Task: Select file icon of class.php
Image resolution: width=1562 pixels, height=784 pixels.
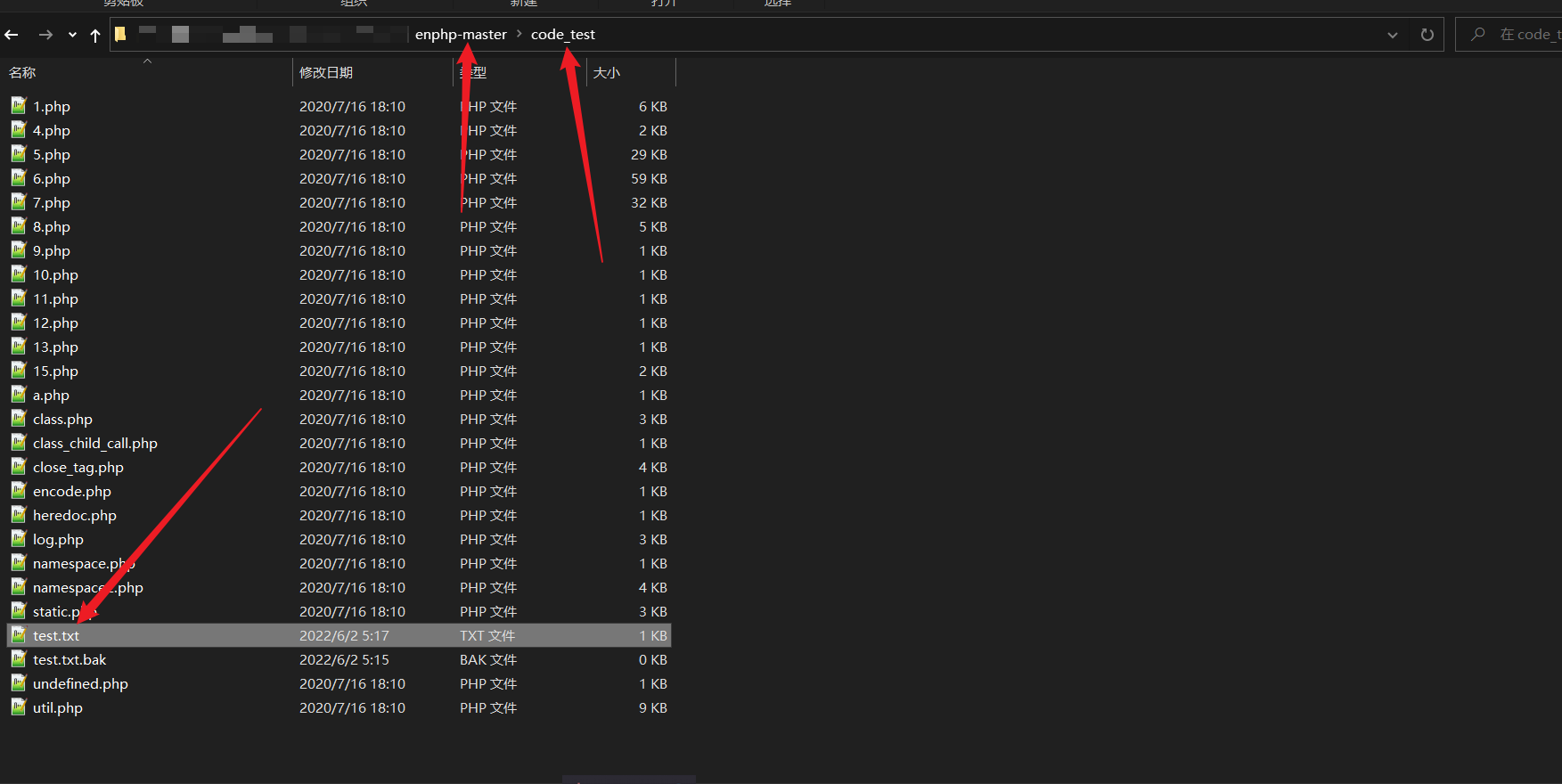Action: pos(19,419)
